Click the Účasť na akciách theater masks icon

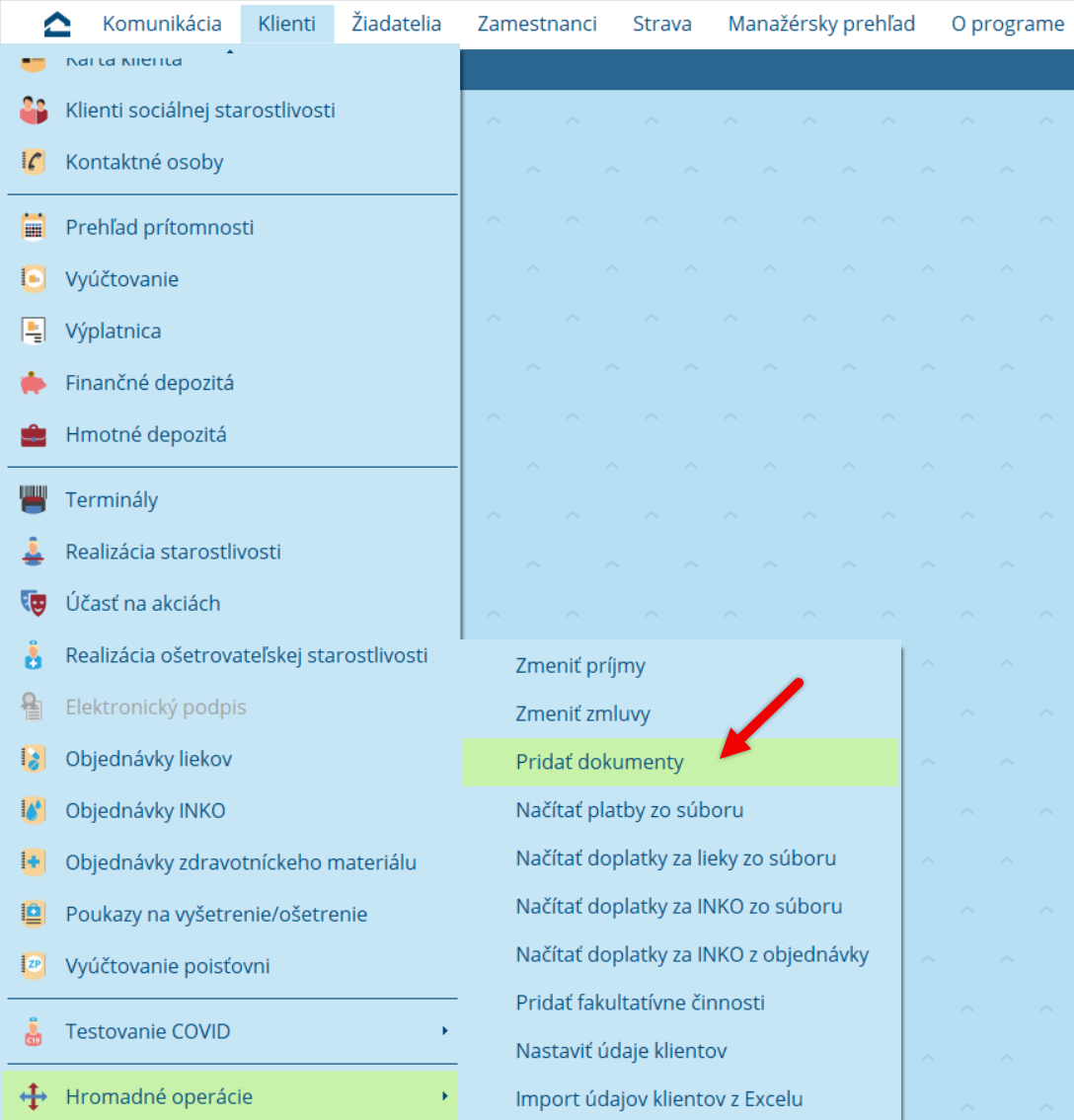(x=33, y=604)
